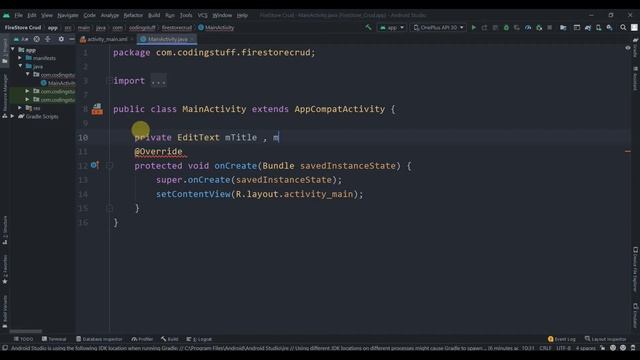Open the Build tool window tab

(169, 339)
